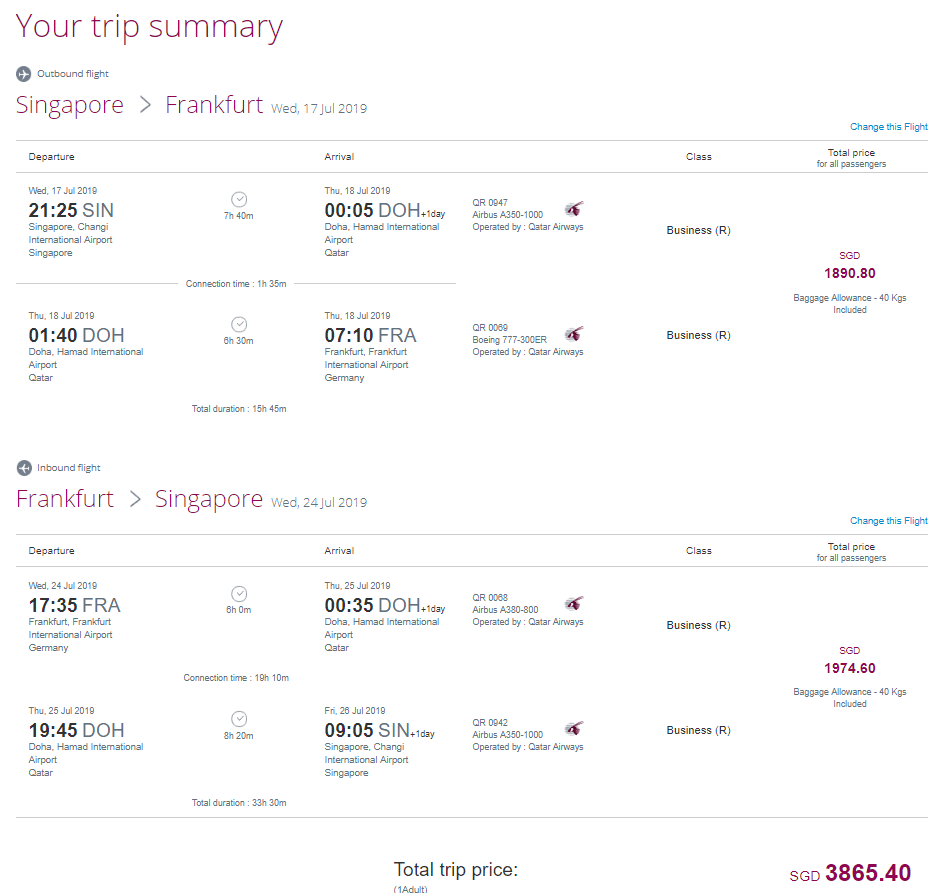Click the airline logo next to QR 0942
939x893 pixels.
(572, 730)
